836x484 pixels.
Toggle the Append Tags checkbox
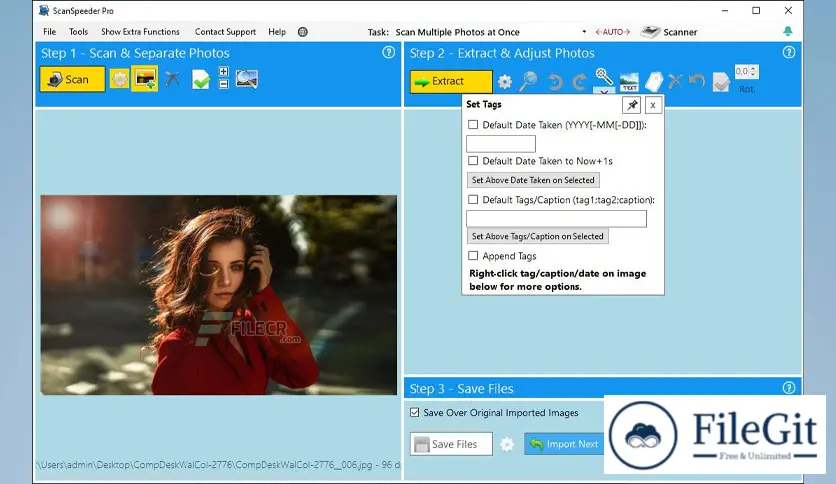473,256
